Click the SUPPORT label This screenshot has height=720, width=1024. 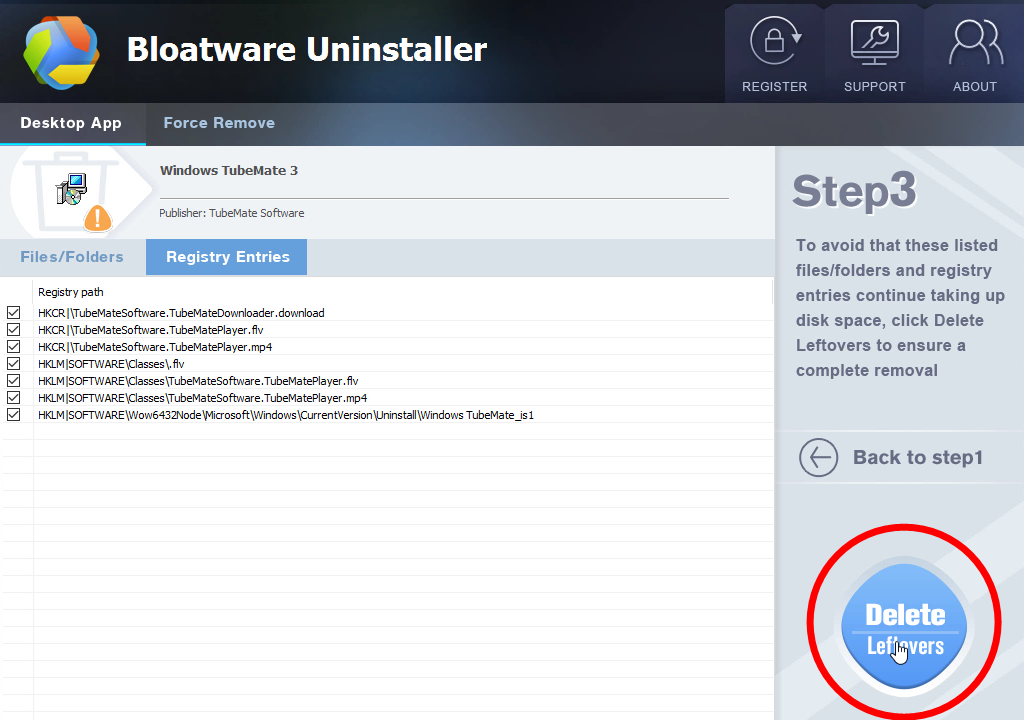(x=874, y=87)
